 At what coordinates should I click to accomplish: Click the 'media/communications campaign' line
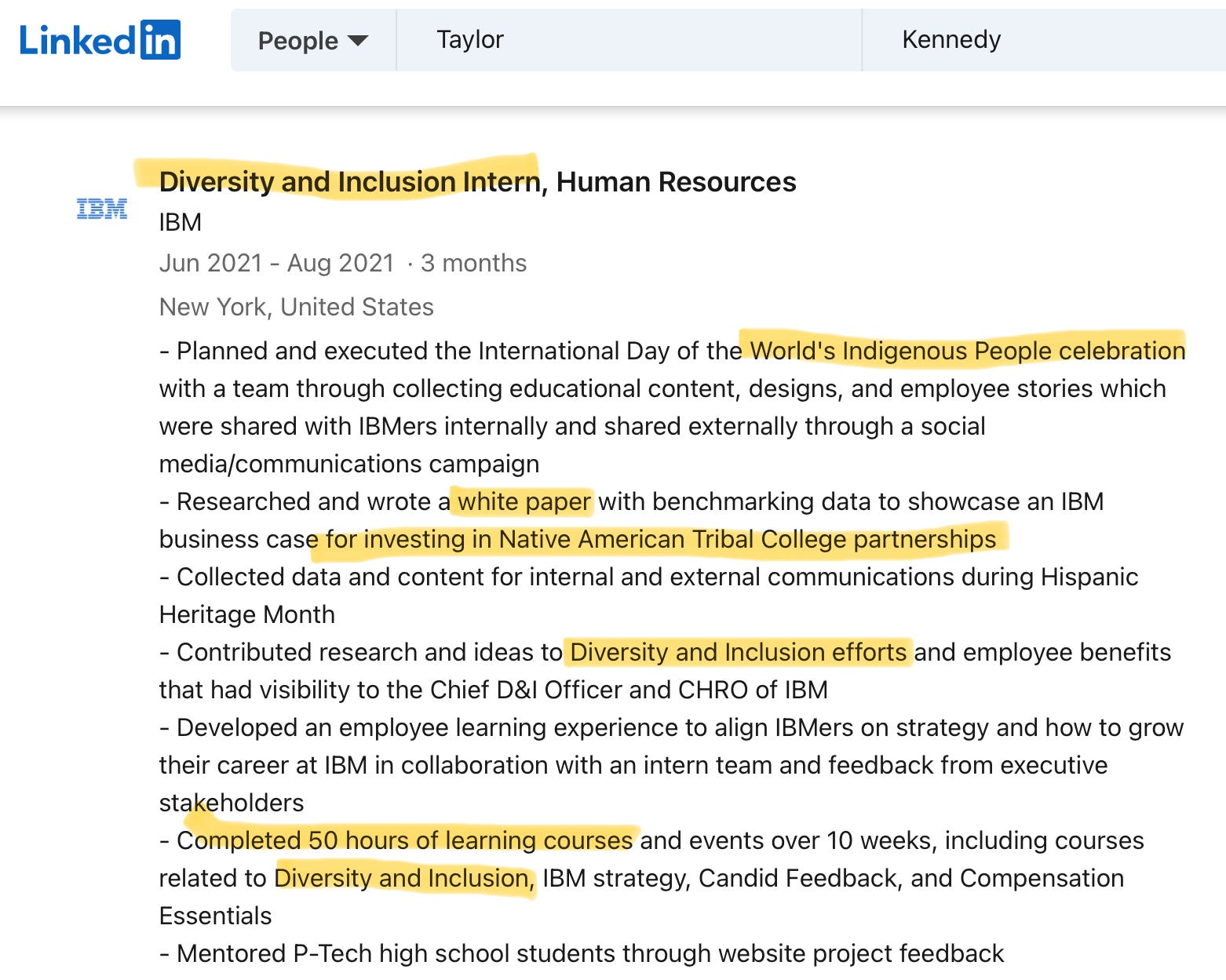pyautogui.click(x=349, y=464)
